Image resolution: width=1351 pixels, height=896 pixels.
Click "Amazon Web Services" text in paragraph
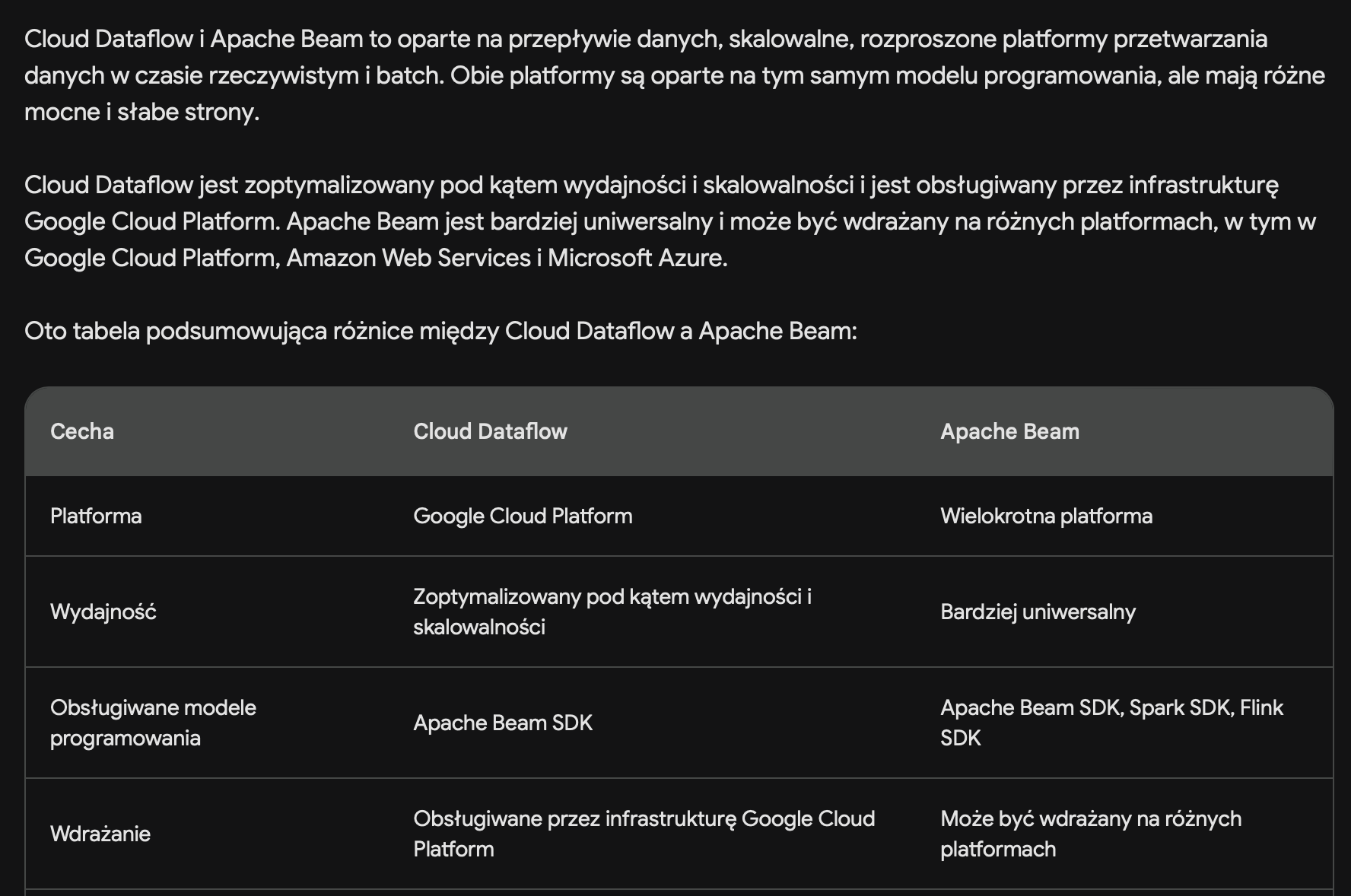click(x=408, y=258)
